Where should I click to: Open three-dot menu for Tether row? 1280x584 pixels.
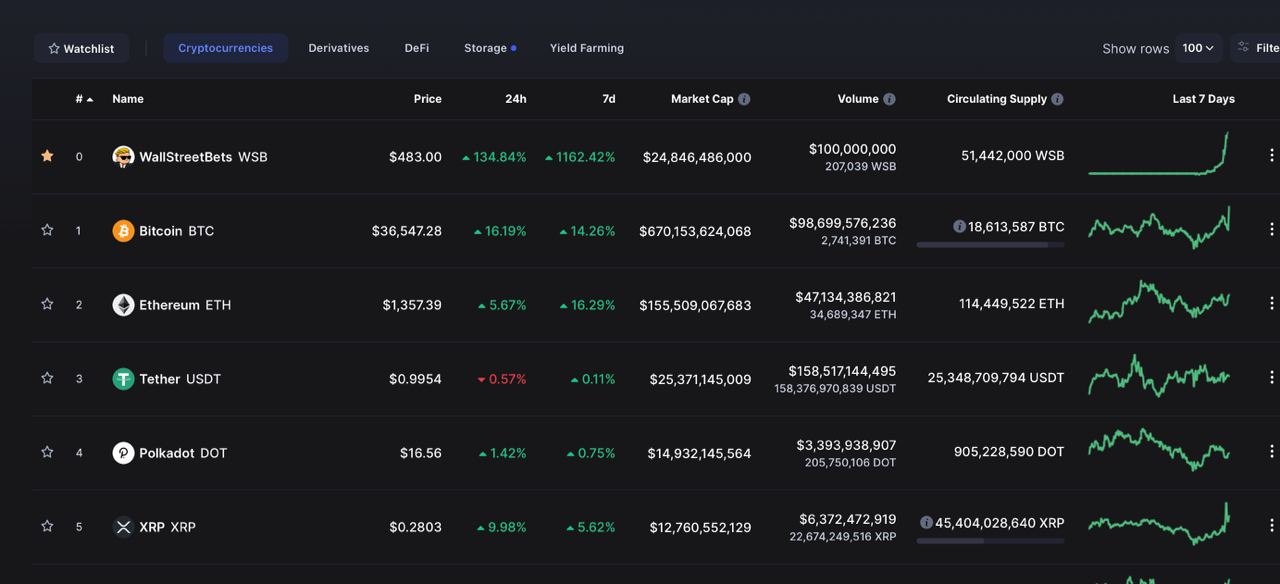click(x=1271, y=377)
